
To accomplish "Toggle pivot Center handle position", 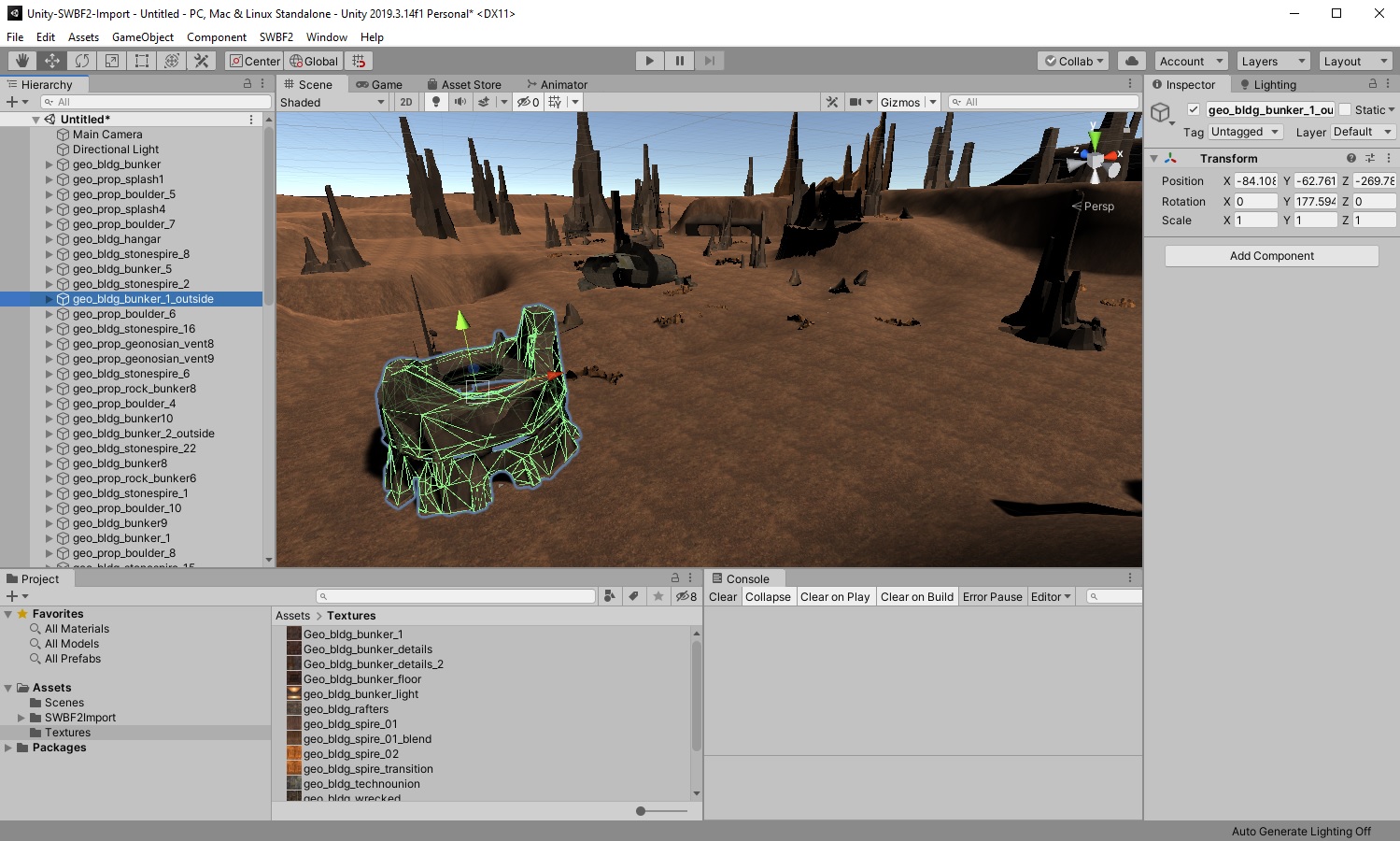I will (254, 61).
